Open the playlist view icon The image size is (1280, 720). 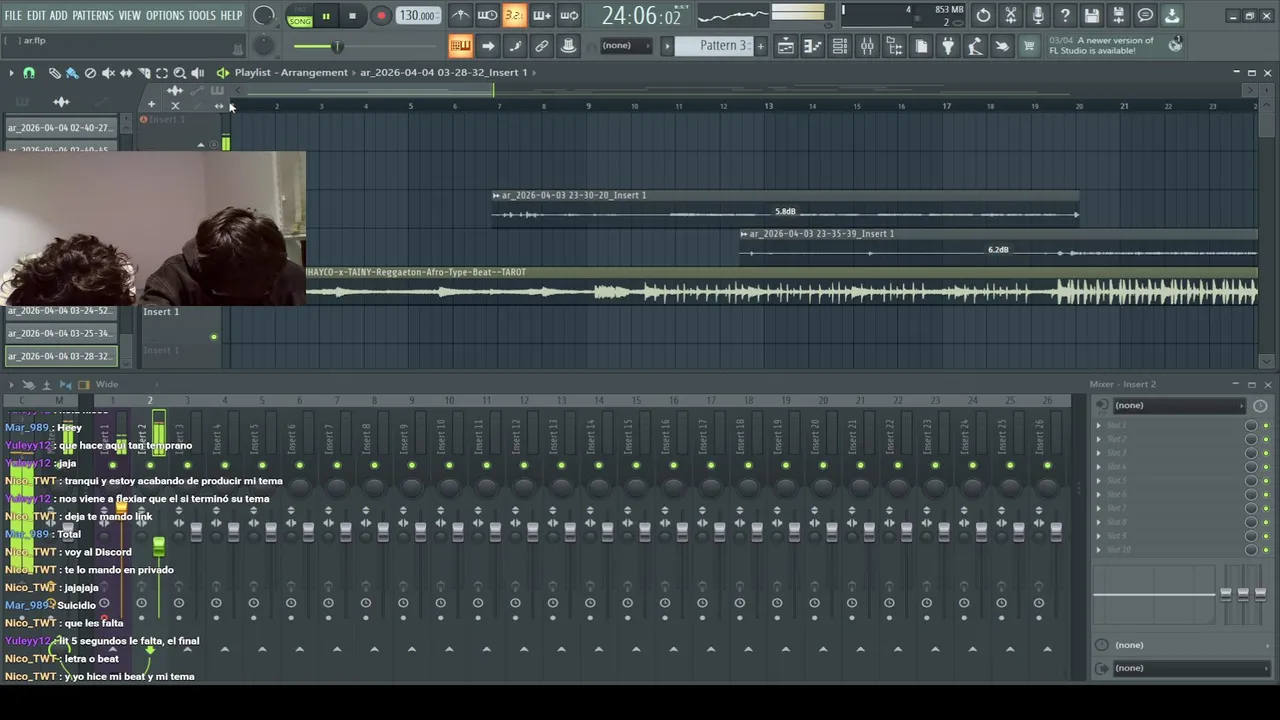786,46
